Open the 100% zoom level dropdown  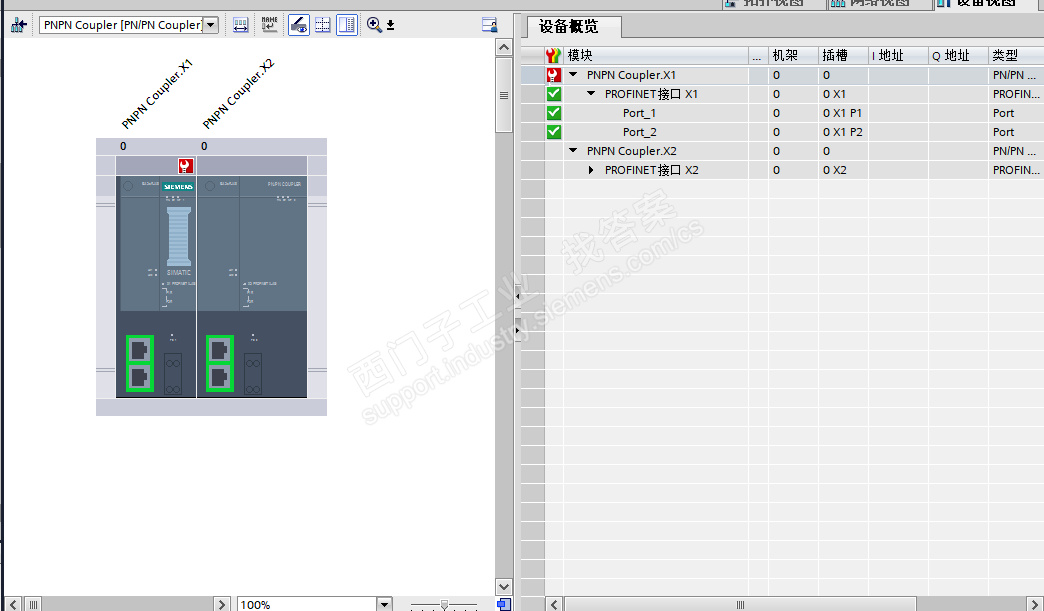click(384, 604)
